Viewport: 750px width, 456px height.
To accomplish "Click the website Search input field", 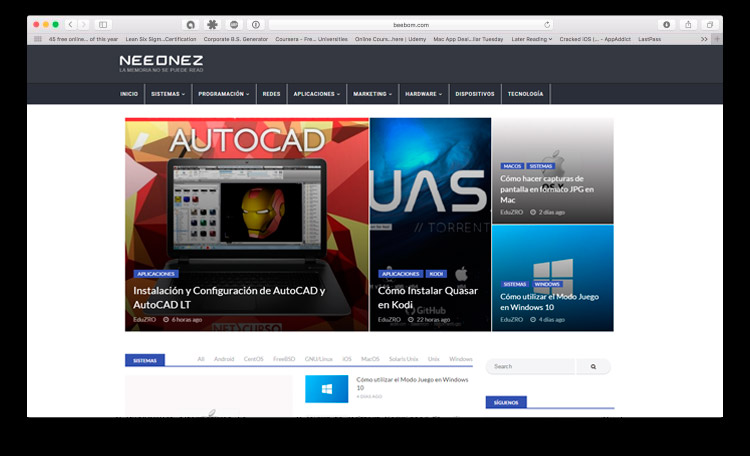I will [530, 367].
